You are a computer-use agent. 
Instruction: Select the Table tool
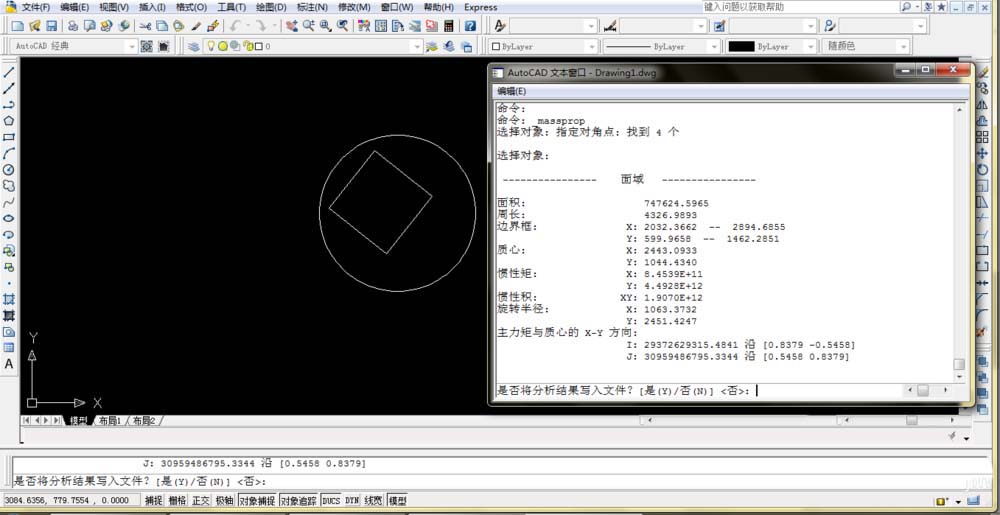pos(9,347)
